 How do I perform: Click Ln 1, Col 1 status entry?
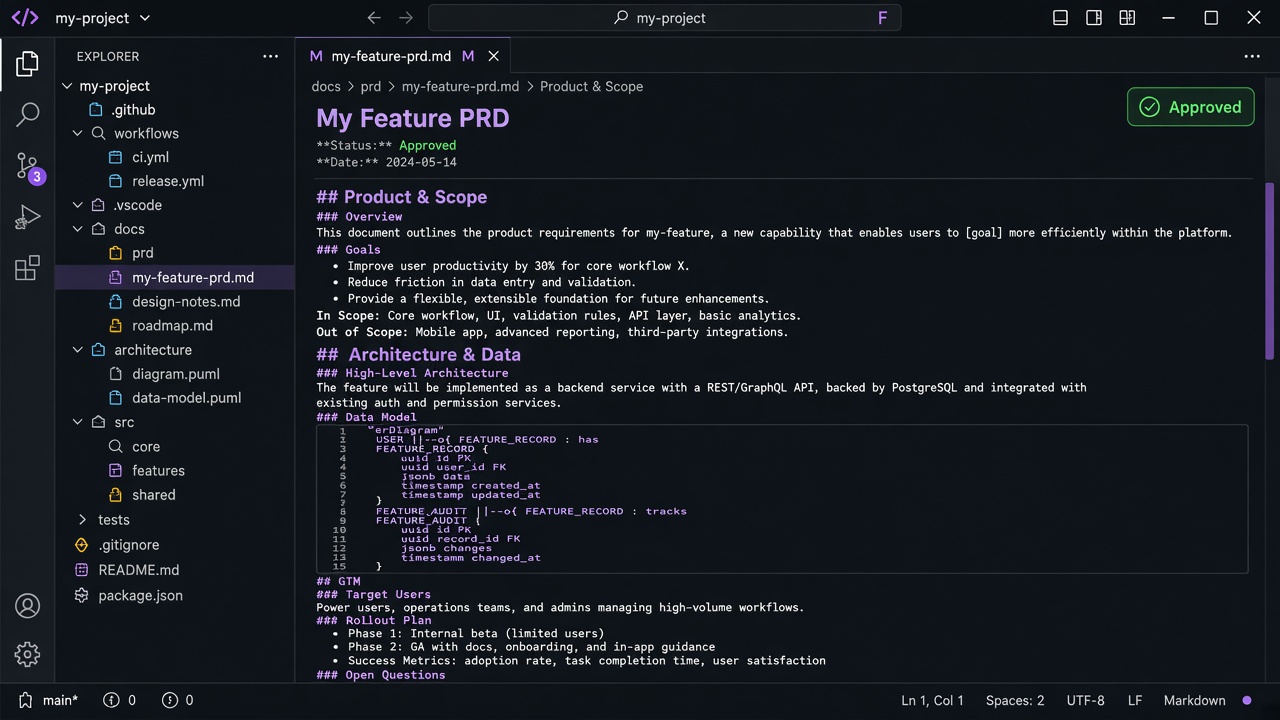[932, 701]
